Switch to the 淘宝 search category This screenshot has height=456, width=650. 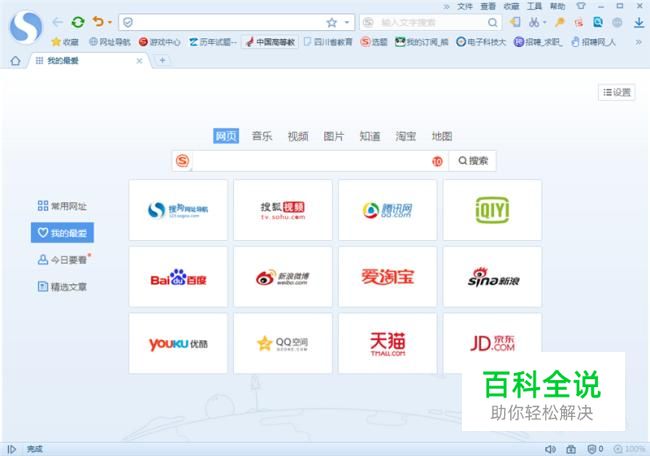[406, 136]
